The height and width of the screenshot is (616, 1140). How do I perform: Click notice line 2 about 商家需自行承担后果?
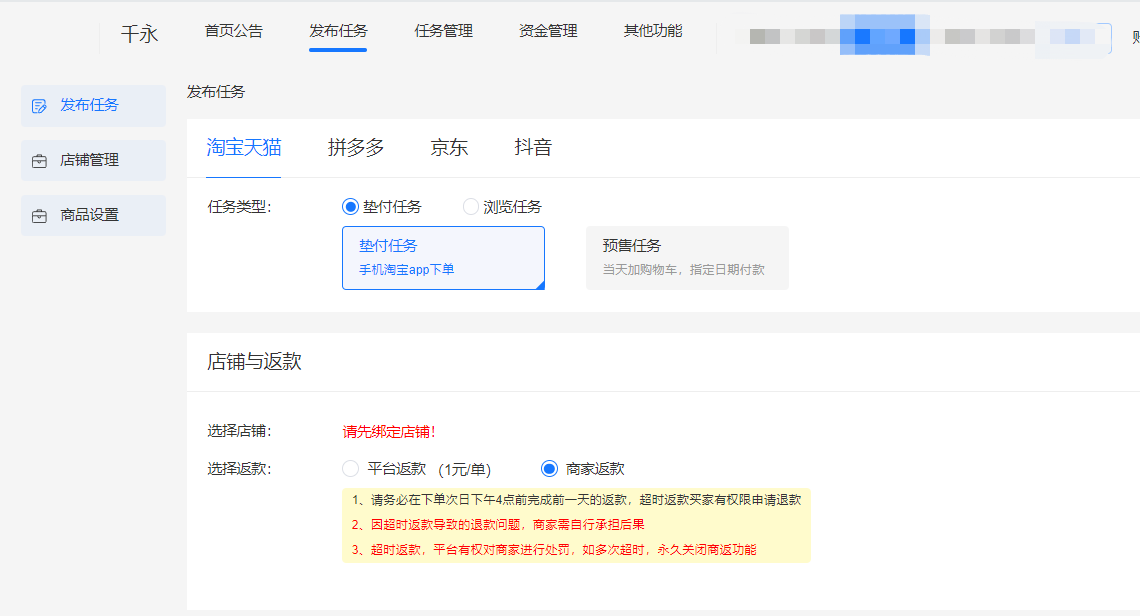pos(498,525)
